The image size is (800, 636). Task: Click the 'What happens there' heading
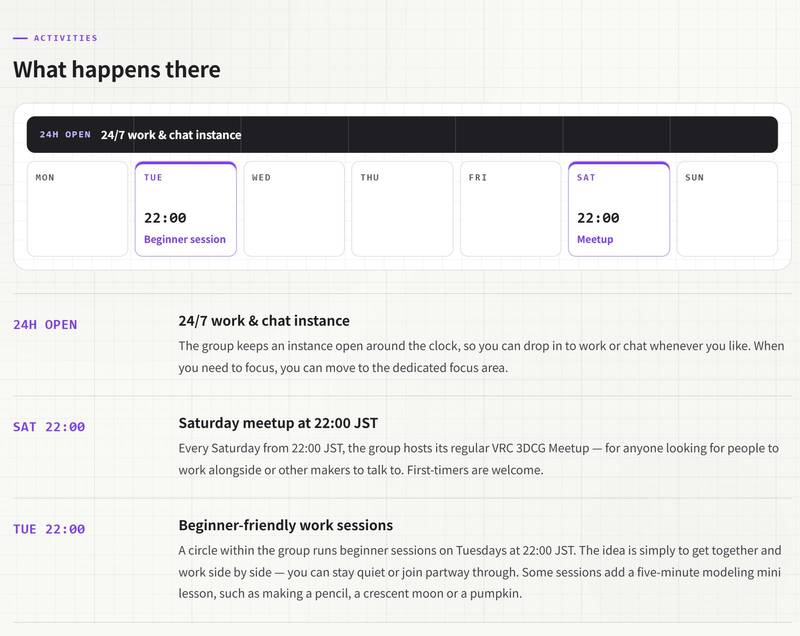click(x=117, y=69)
